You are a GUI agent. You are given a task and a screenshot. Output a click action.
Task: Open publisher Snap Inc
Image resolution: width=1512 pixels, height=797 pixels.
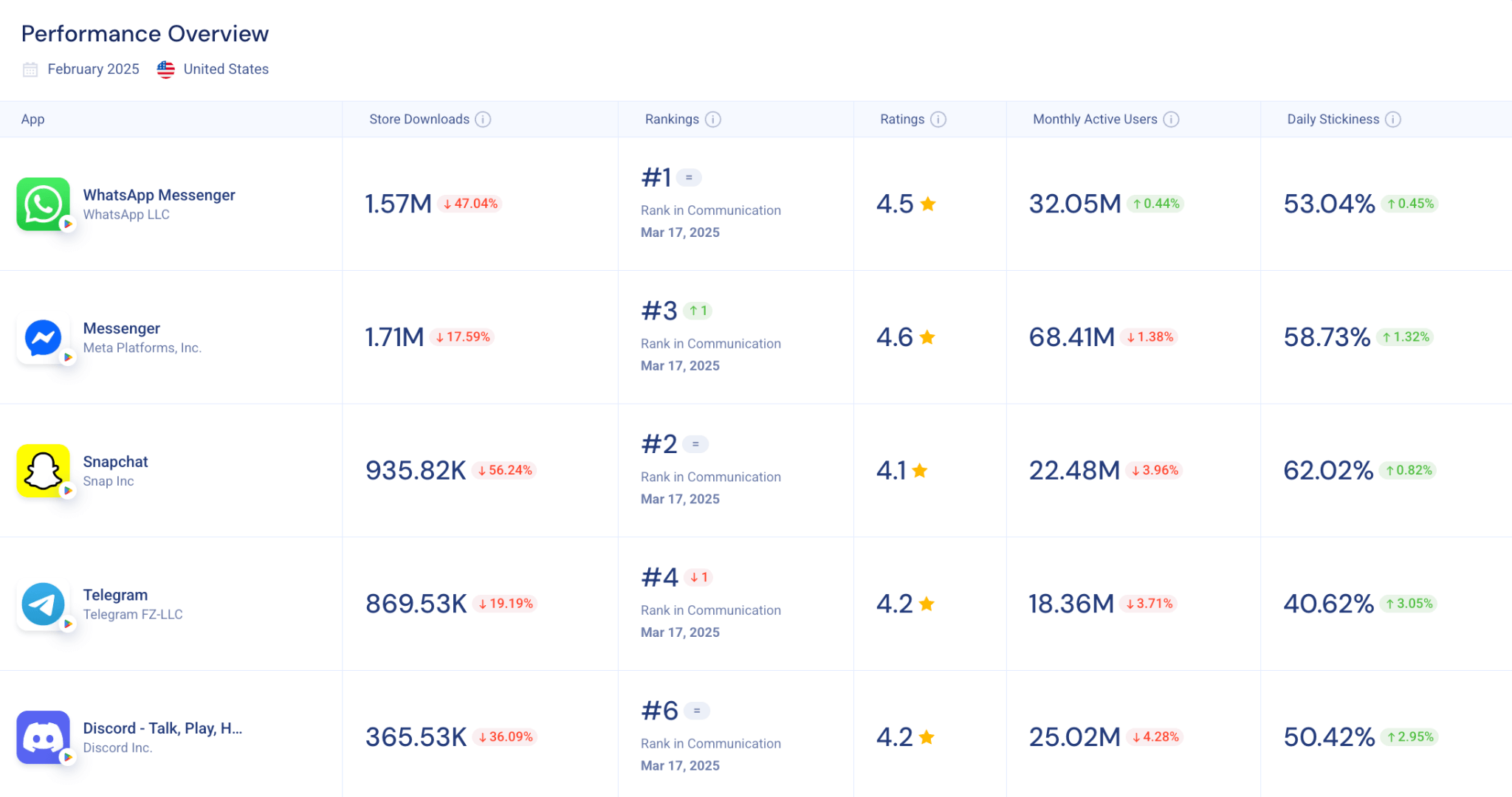point(109,481)
